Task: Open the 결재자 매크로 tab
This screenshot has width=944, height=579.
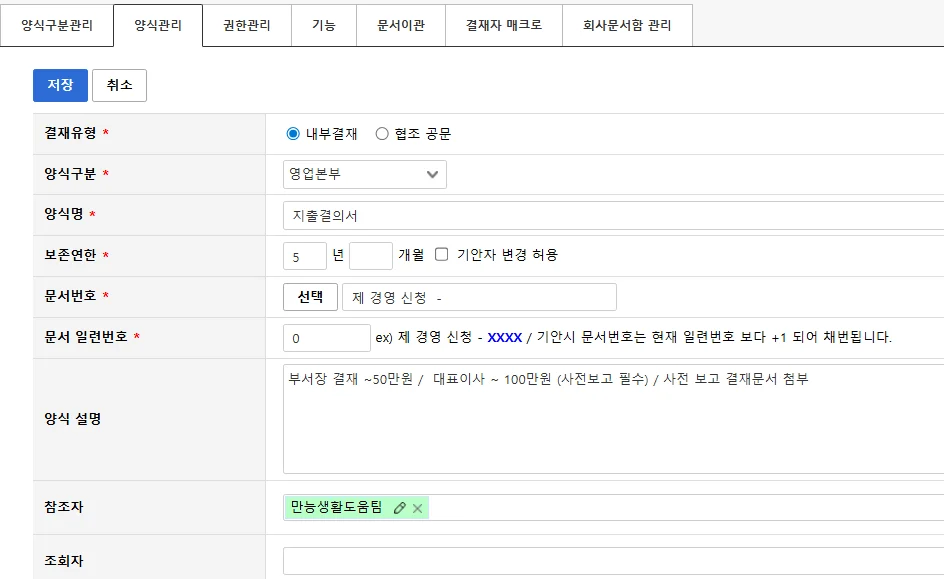Action: coord(504,26)
